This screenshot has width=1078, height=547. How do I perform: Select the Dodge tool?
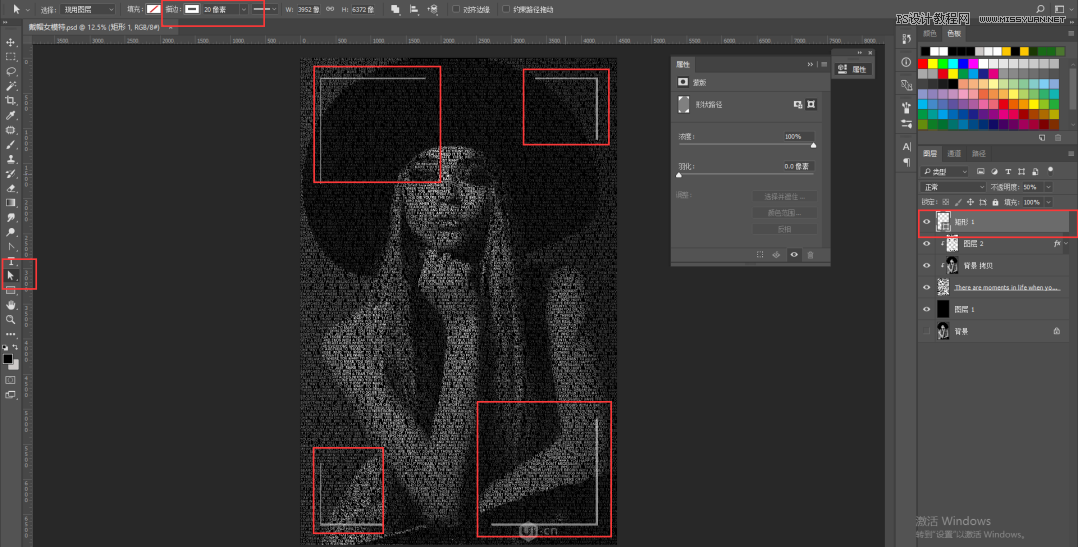10,232
